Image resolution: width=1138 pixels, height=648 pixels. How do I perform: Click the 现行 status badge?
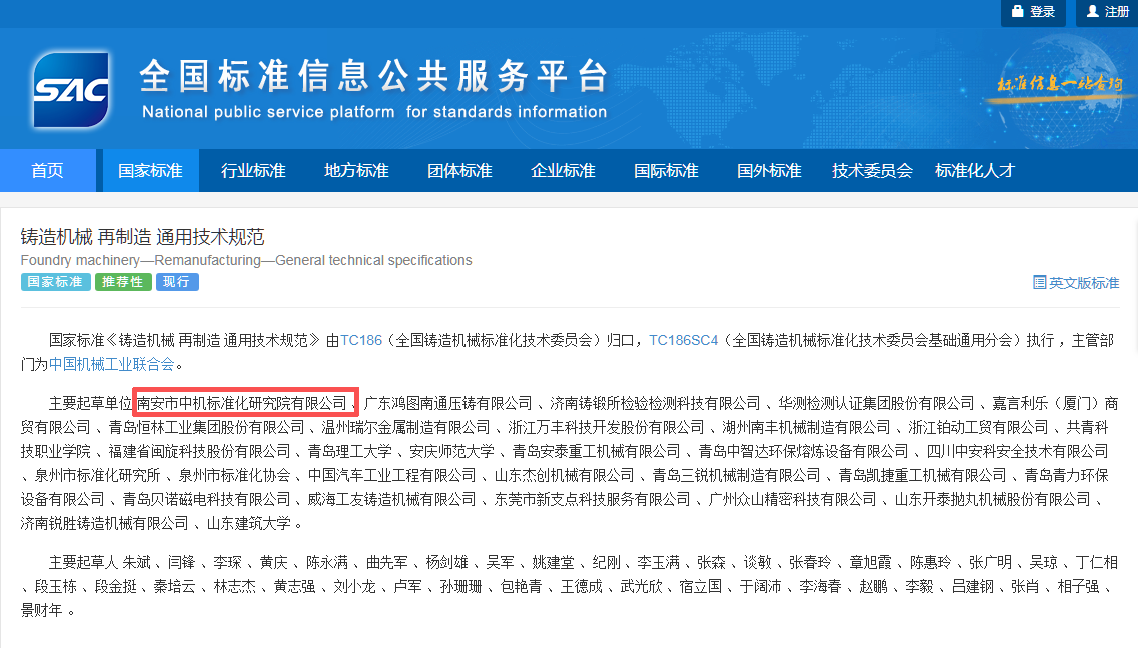177,282
